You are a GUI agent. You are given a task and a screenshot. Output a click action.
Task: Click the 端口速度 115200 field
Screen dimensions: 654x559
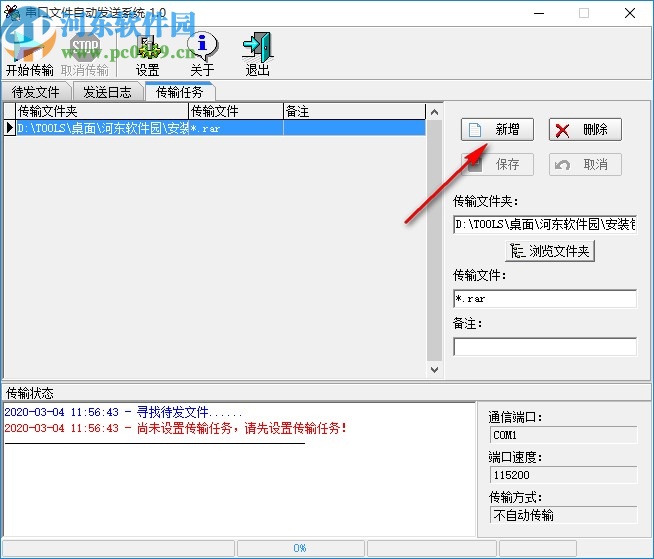pyautogui.click(x=563, y=475)
